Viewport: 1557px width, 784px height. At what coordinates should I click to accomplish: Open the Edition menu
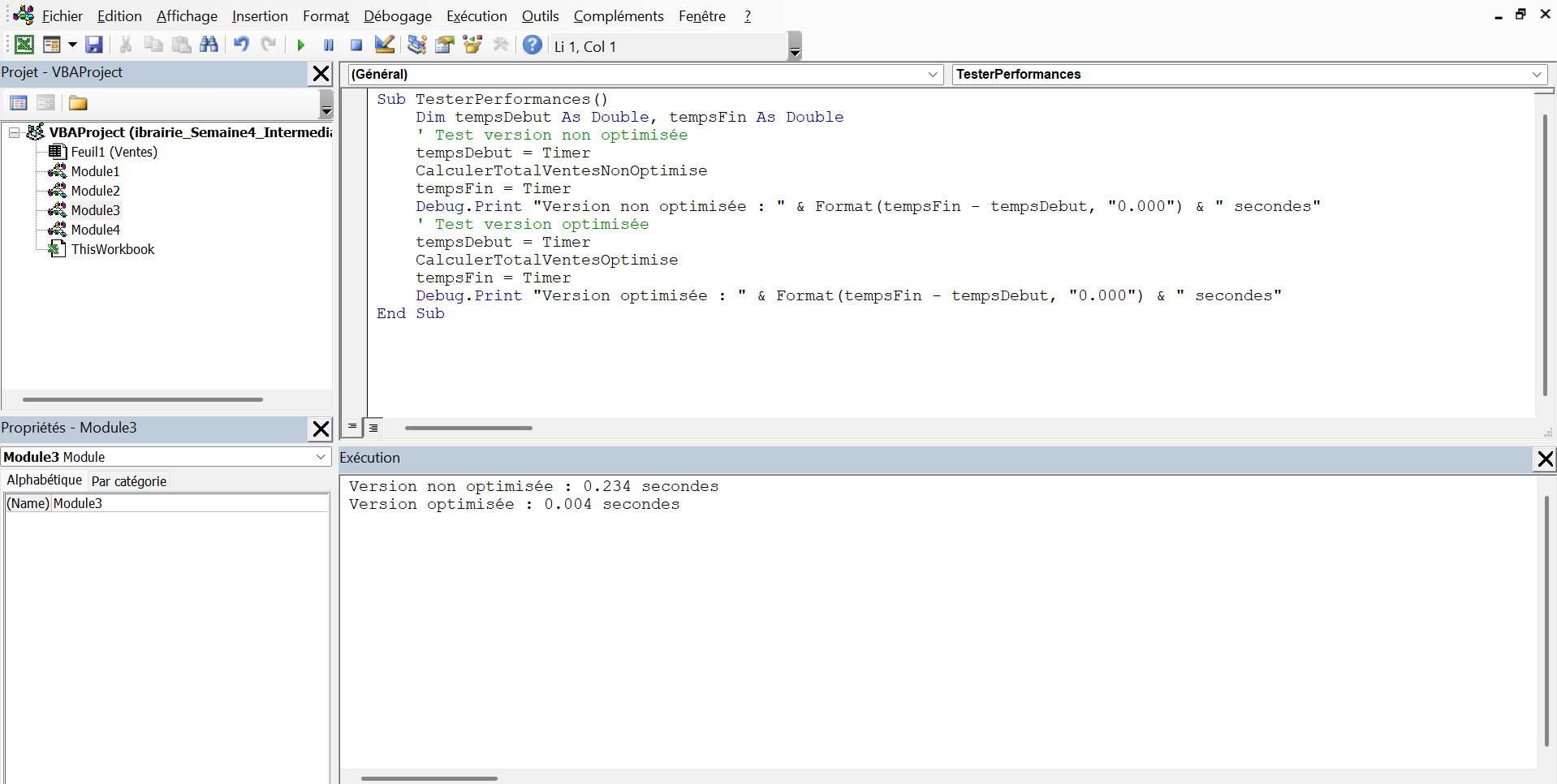point(119,16)
